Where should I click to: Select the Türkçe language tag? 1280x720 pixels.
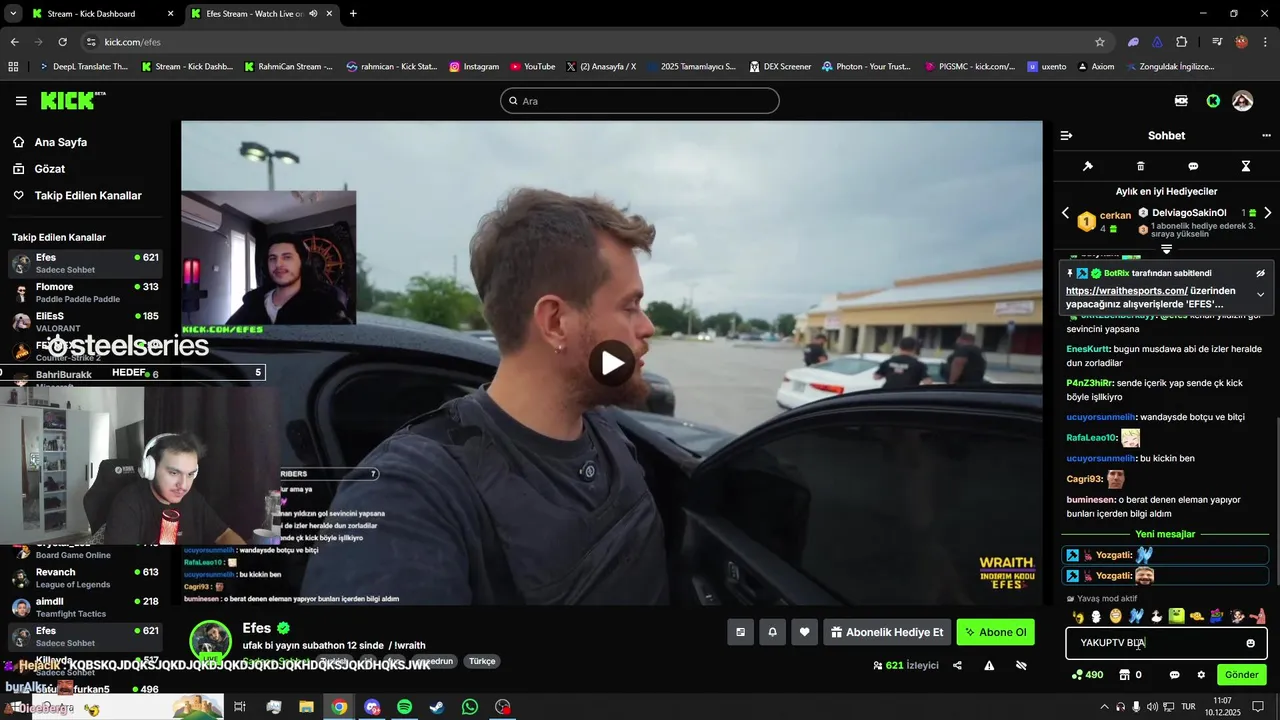tap(482, 661)
